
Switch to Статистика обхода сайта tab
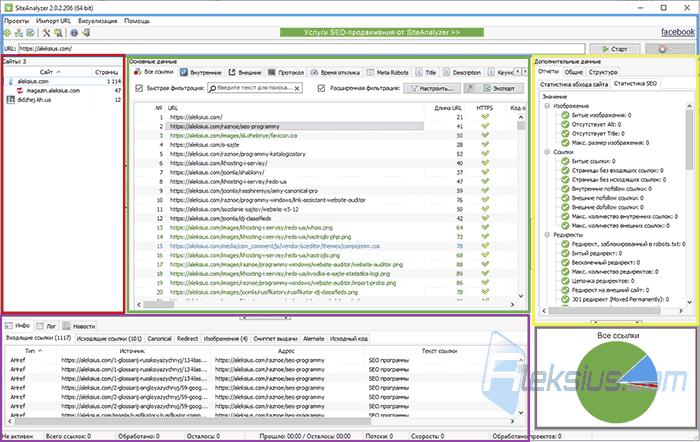(x=574, y=84)
